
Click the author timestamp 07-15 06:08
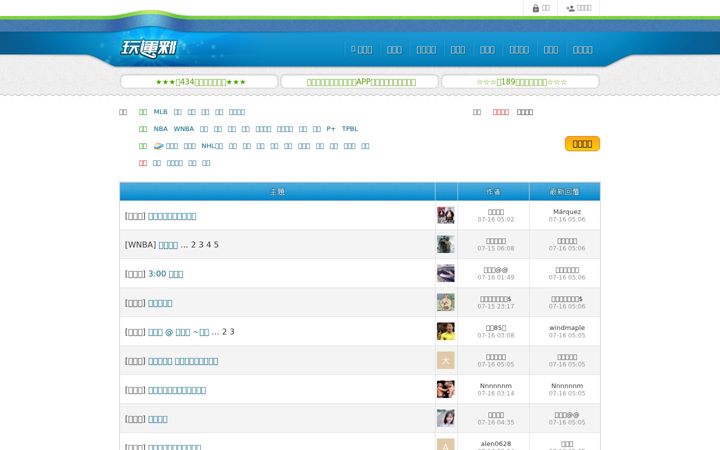tap(495, 248)
